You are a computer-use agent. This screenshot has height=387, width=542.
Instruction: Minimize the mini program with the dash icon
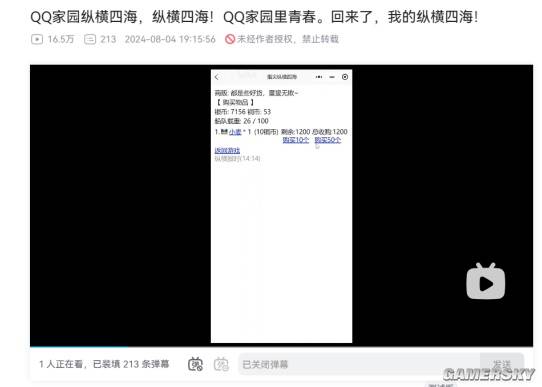pyautogui.click(x=332, y=77)
